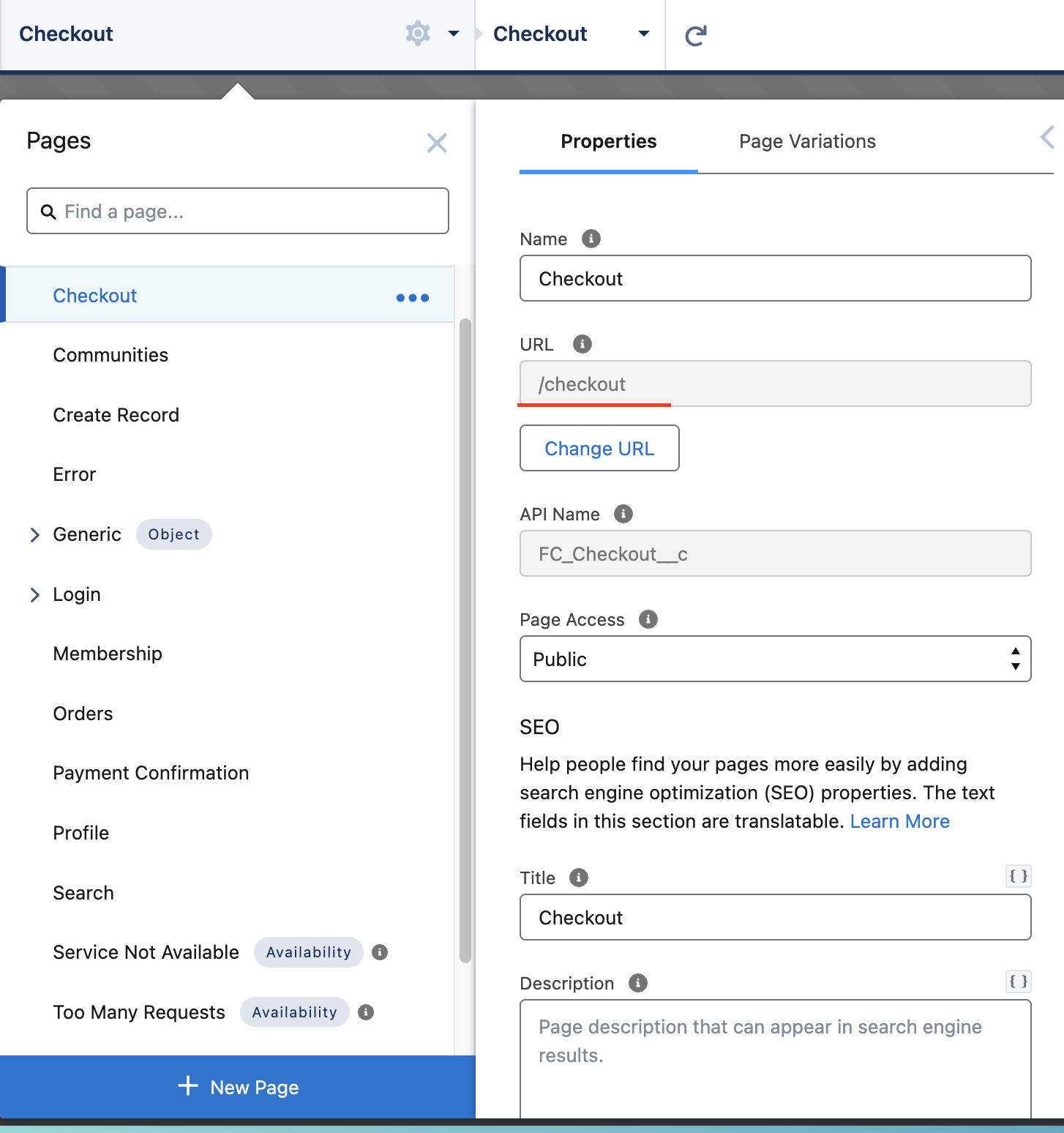Viewport: 1064px width, 1133px height.
Task: Create a New Page
Action: [x=238, y=1087]
